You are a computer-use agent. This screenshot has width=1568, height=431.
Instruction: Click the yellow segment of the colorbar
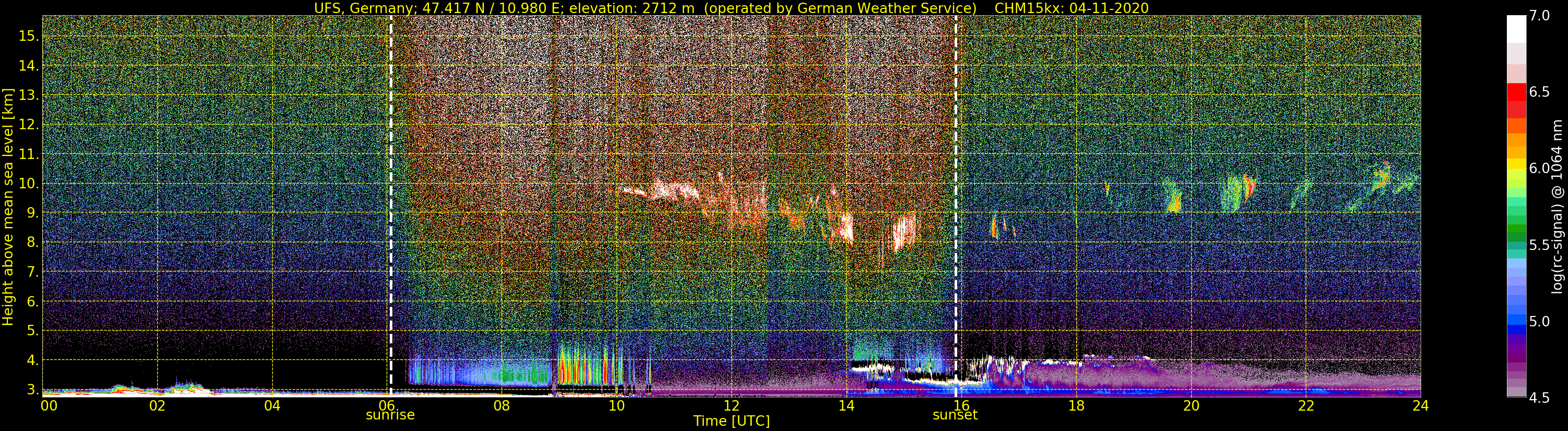(1516, 164)
